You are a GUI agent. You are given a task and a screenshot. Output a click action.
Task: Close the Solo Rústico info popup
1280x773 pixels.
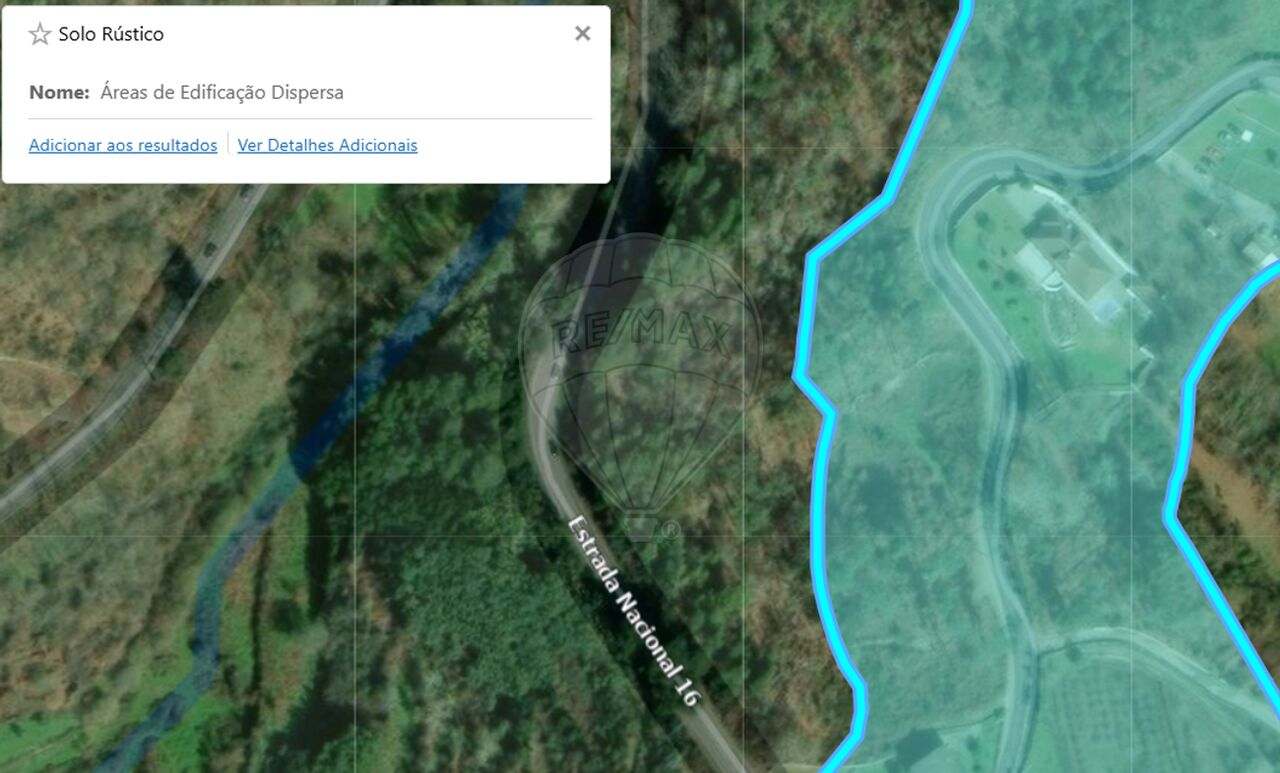(583, 33)
